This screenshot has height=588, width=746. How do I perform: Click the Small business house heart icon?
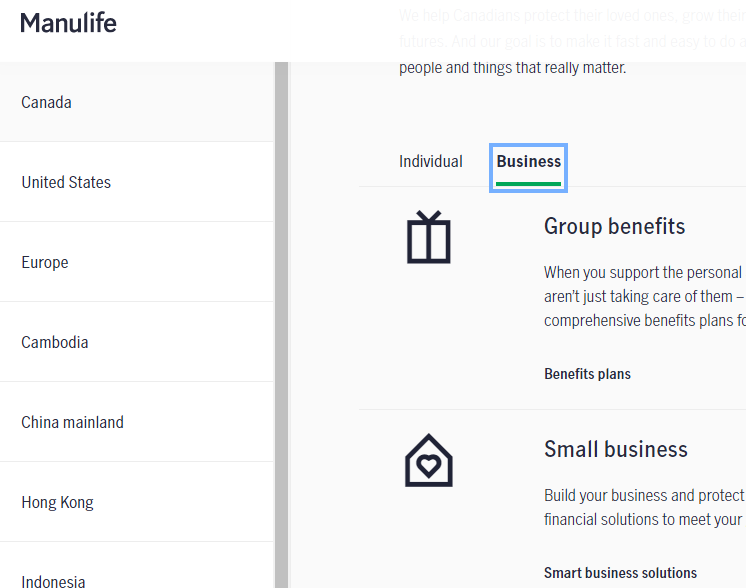coord(429,460)
